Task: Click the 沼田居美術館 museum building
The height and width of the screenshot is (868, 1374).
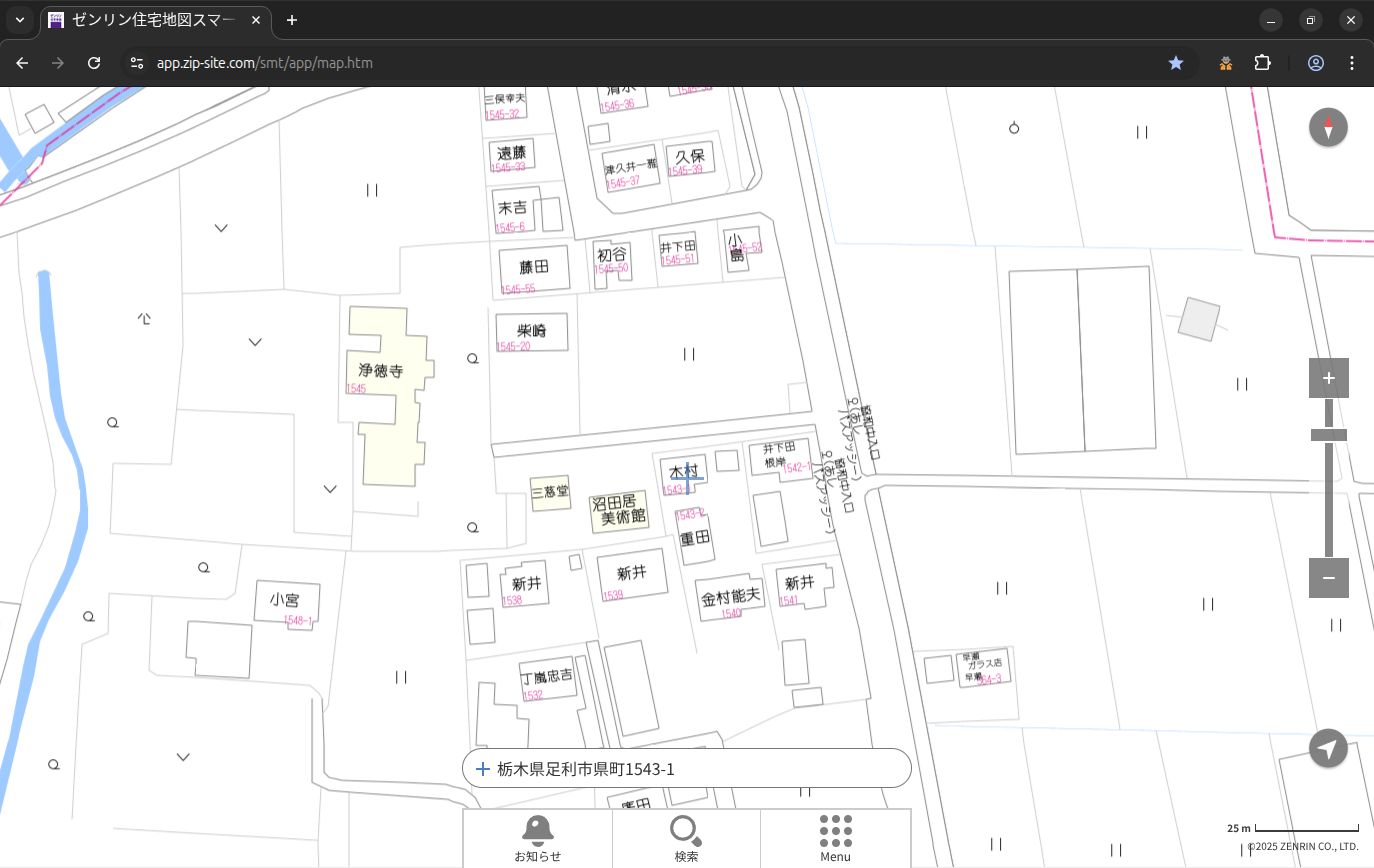Action: pyautogui.click(x=618, y=510)
